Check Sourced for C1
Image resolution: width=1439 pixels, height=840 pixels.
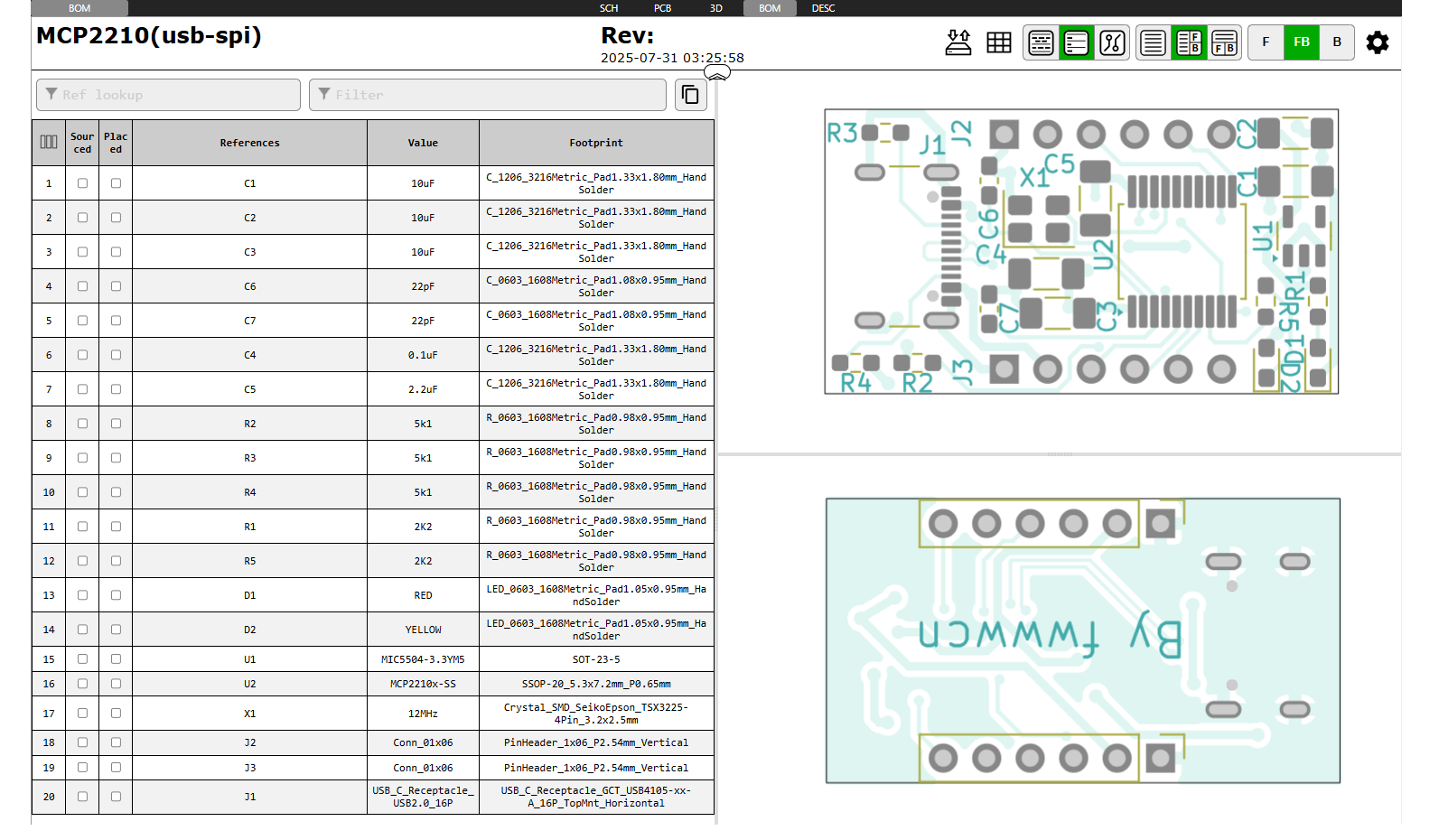[x=82, y=183]
